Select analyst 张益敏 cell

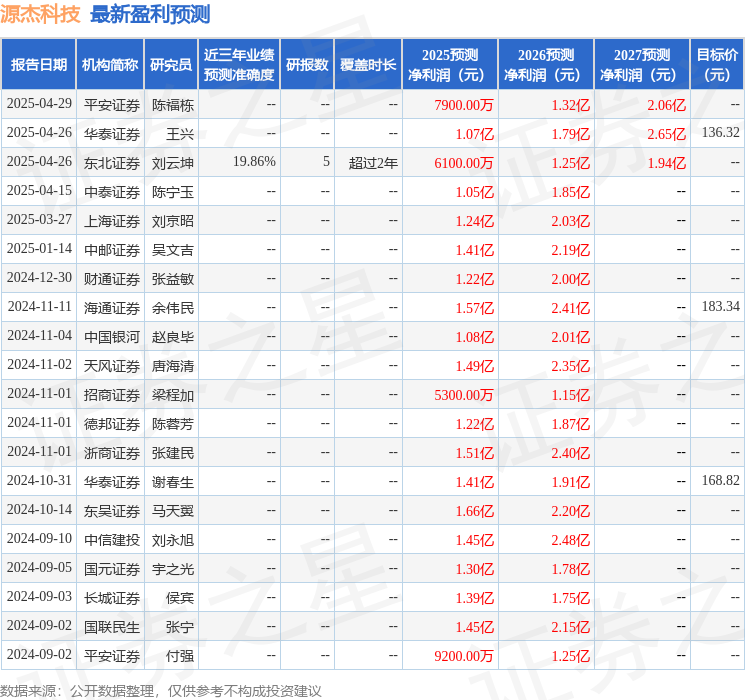[171, 278]
